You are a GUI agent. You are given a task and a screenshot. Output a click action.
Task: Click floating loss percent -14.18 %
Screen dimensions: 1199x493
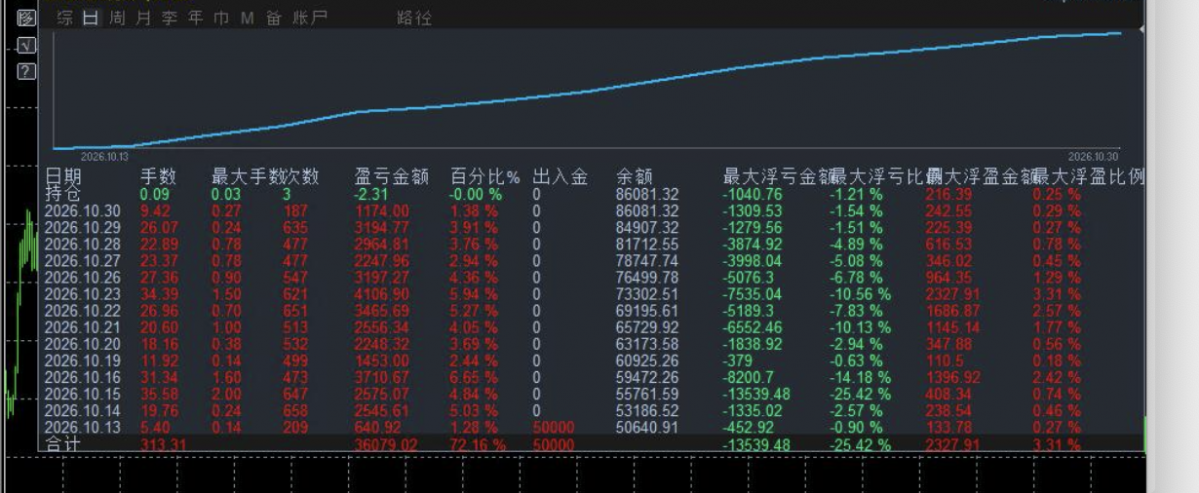point(860,378)
